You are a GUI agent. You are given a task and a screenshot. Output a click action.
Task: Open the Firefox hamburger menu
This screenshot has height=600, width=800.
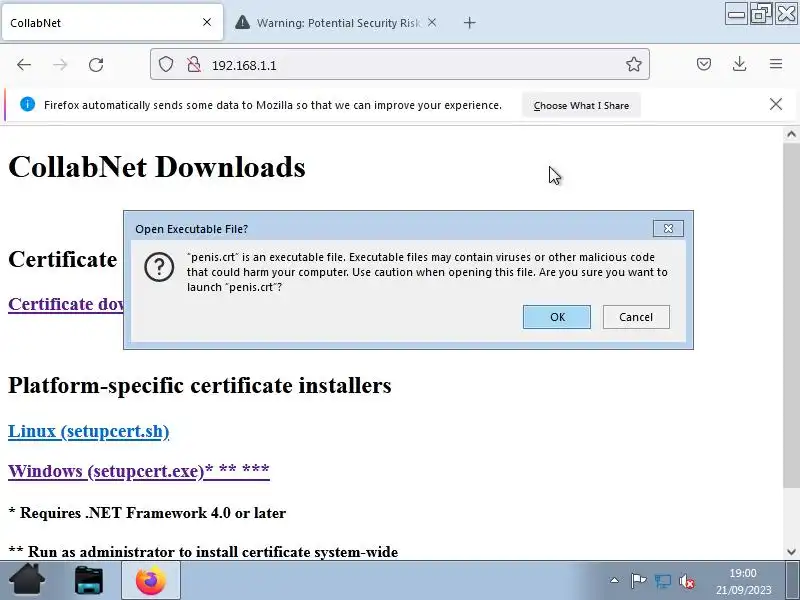776,64
